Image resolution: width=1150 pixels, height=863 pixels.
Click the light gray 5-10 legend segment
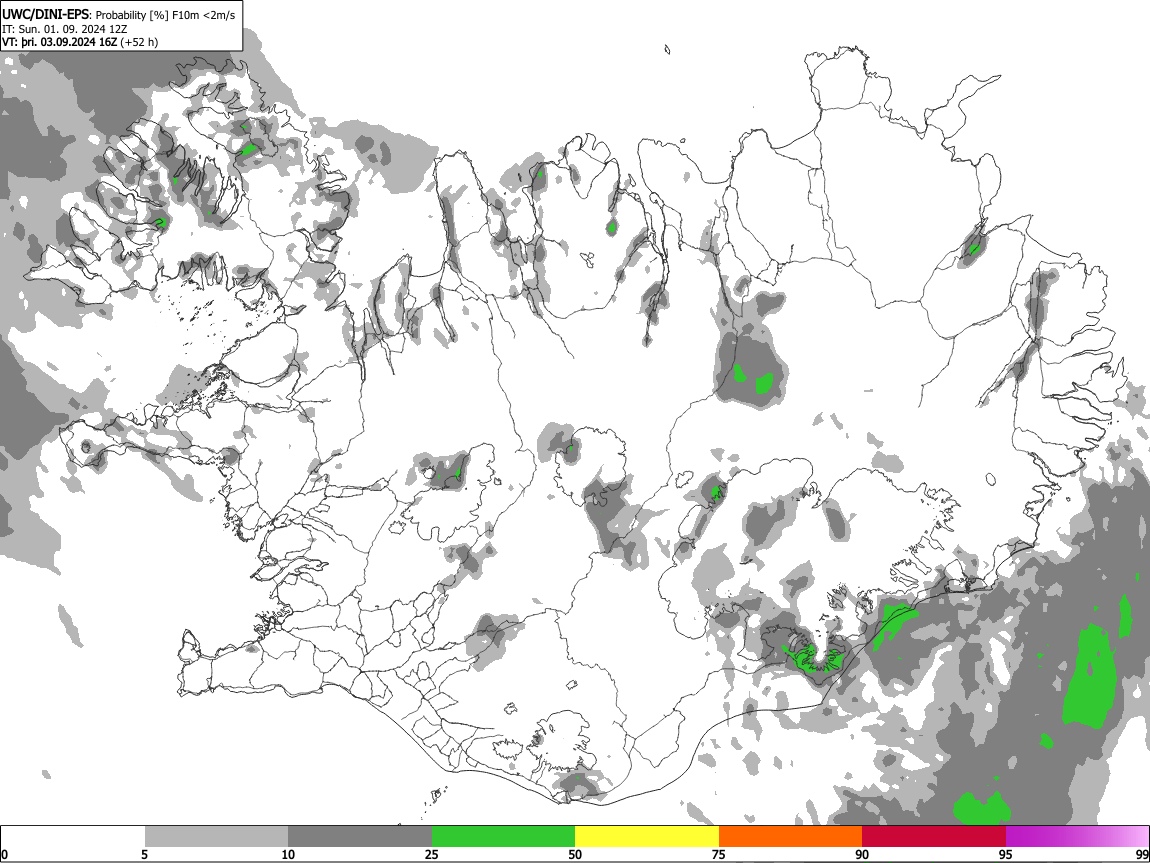(x=216, y=837)
